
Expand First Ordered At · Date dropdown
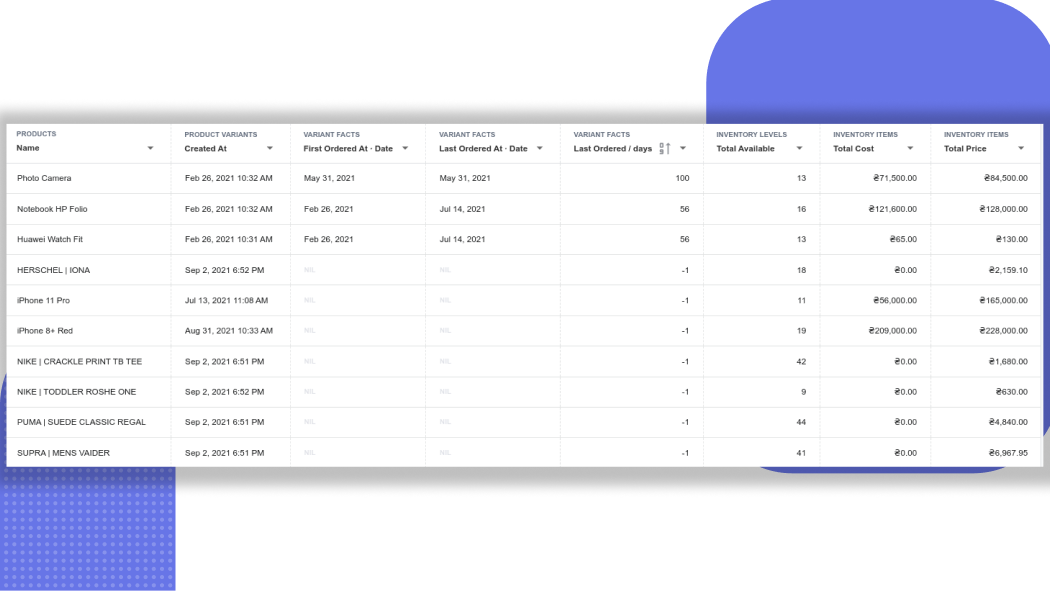[x=404, y=149]
